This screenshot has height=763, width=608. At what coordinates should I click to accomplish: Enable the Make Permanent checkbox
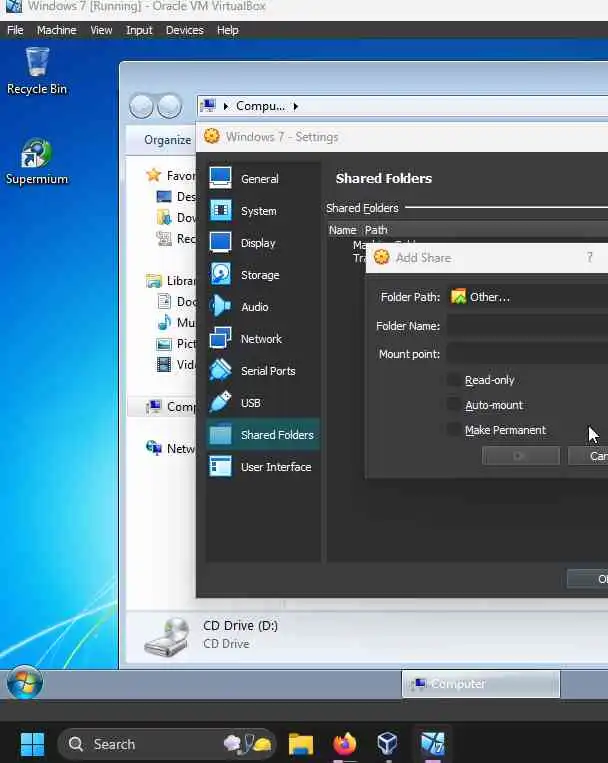click(x=453, y=430)
